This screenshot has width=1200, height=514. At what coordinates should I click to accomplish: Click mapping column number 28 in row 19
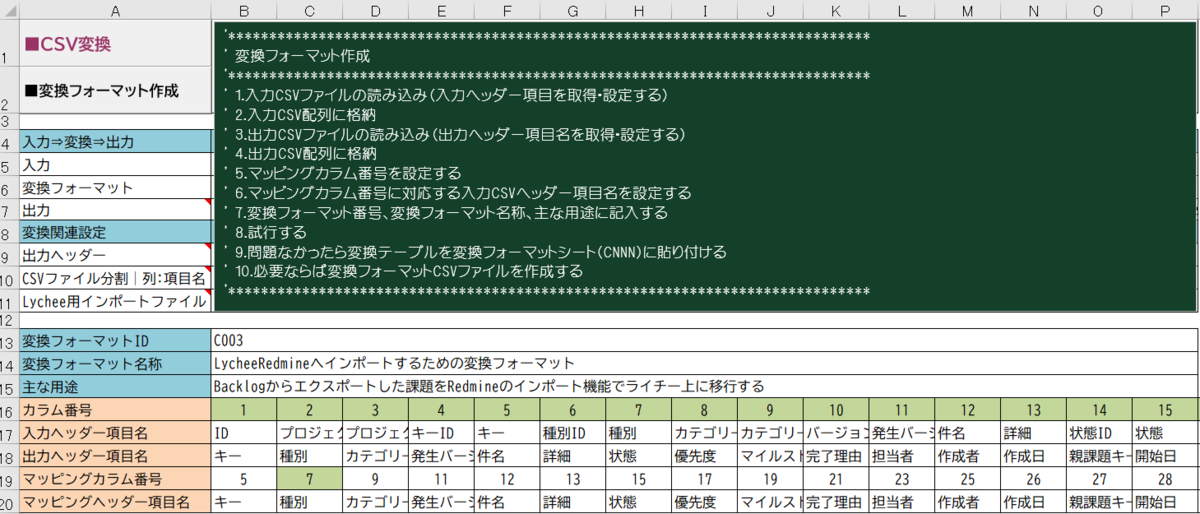click(x=1165, y=479)
